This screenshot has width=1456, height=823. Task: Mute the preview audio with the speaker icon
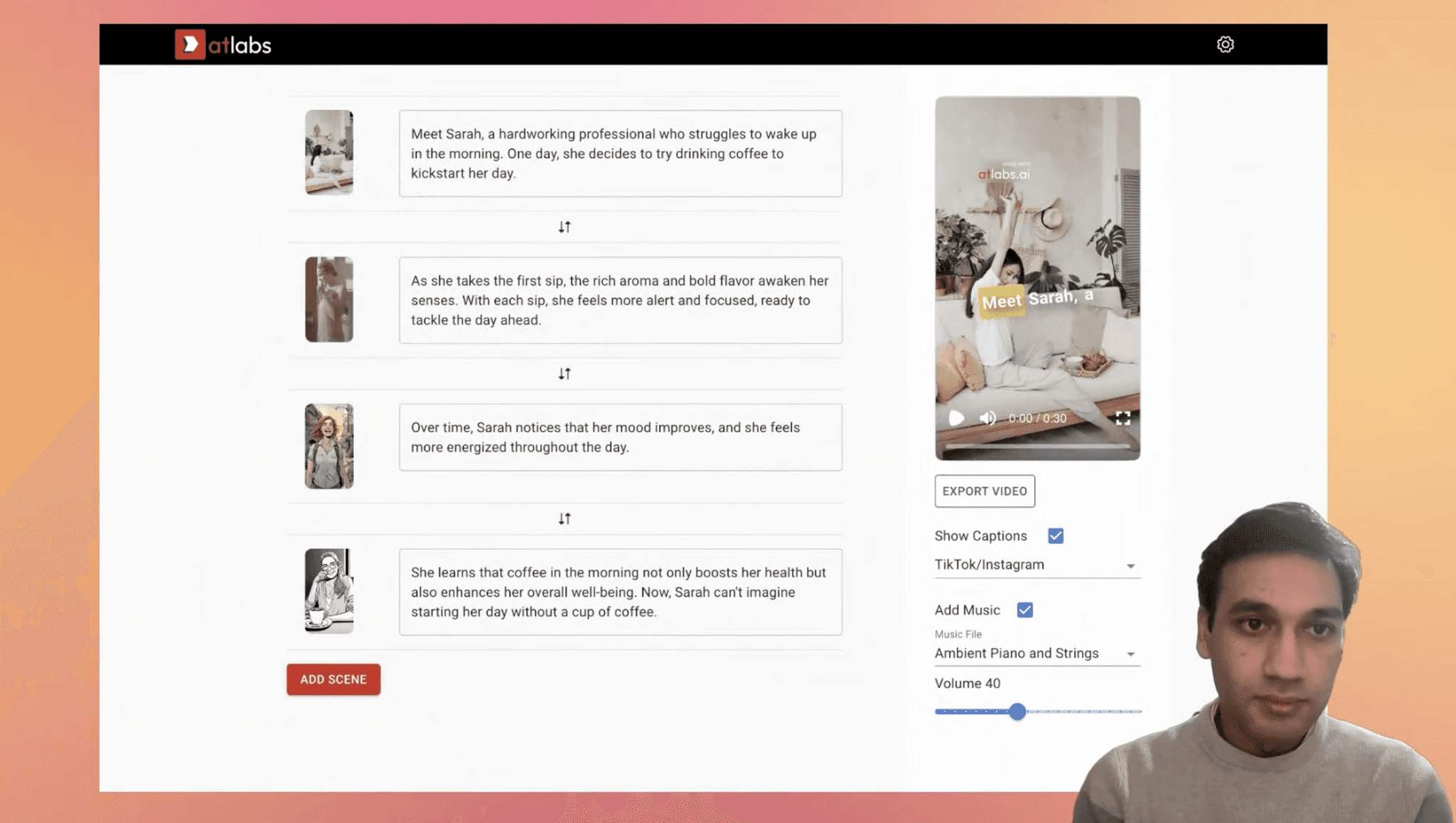point(988,418)
